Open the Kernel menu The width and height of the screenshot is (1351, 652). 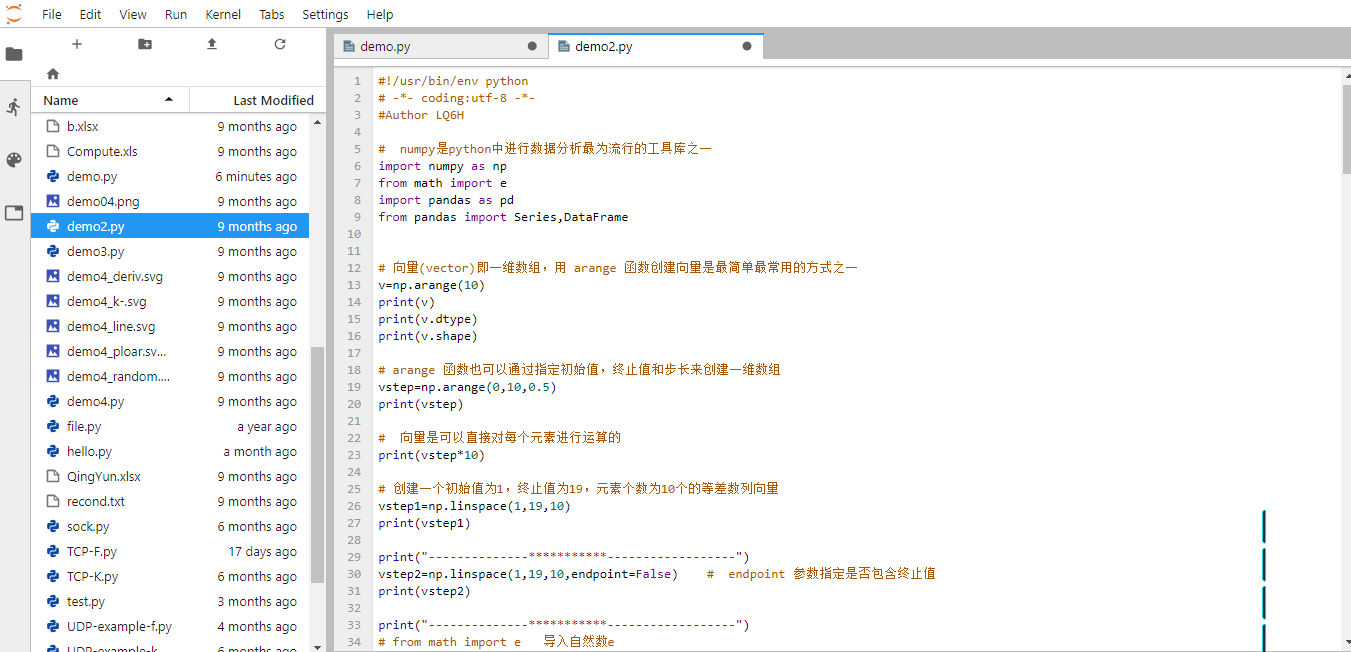point(223,14)
